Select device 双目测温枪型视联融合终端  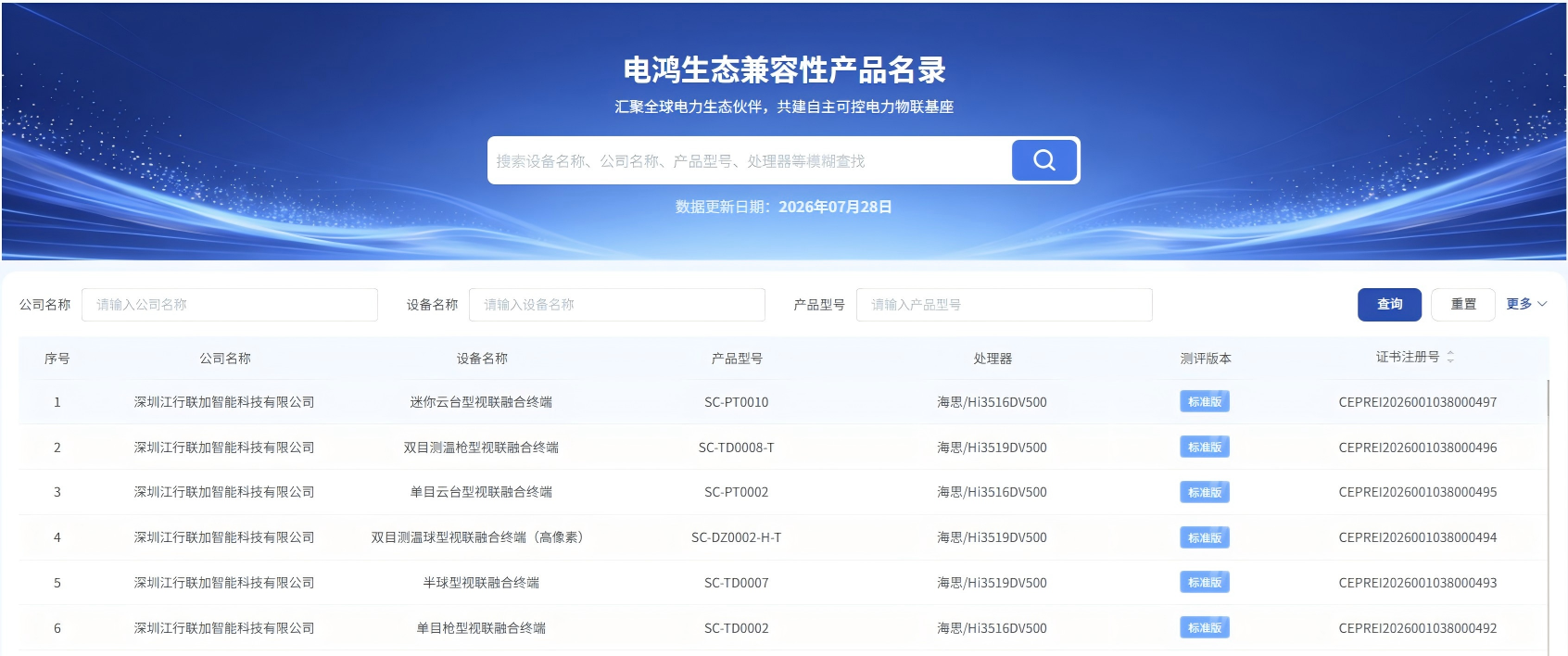click(481, 448)
